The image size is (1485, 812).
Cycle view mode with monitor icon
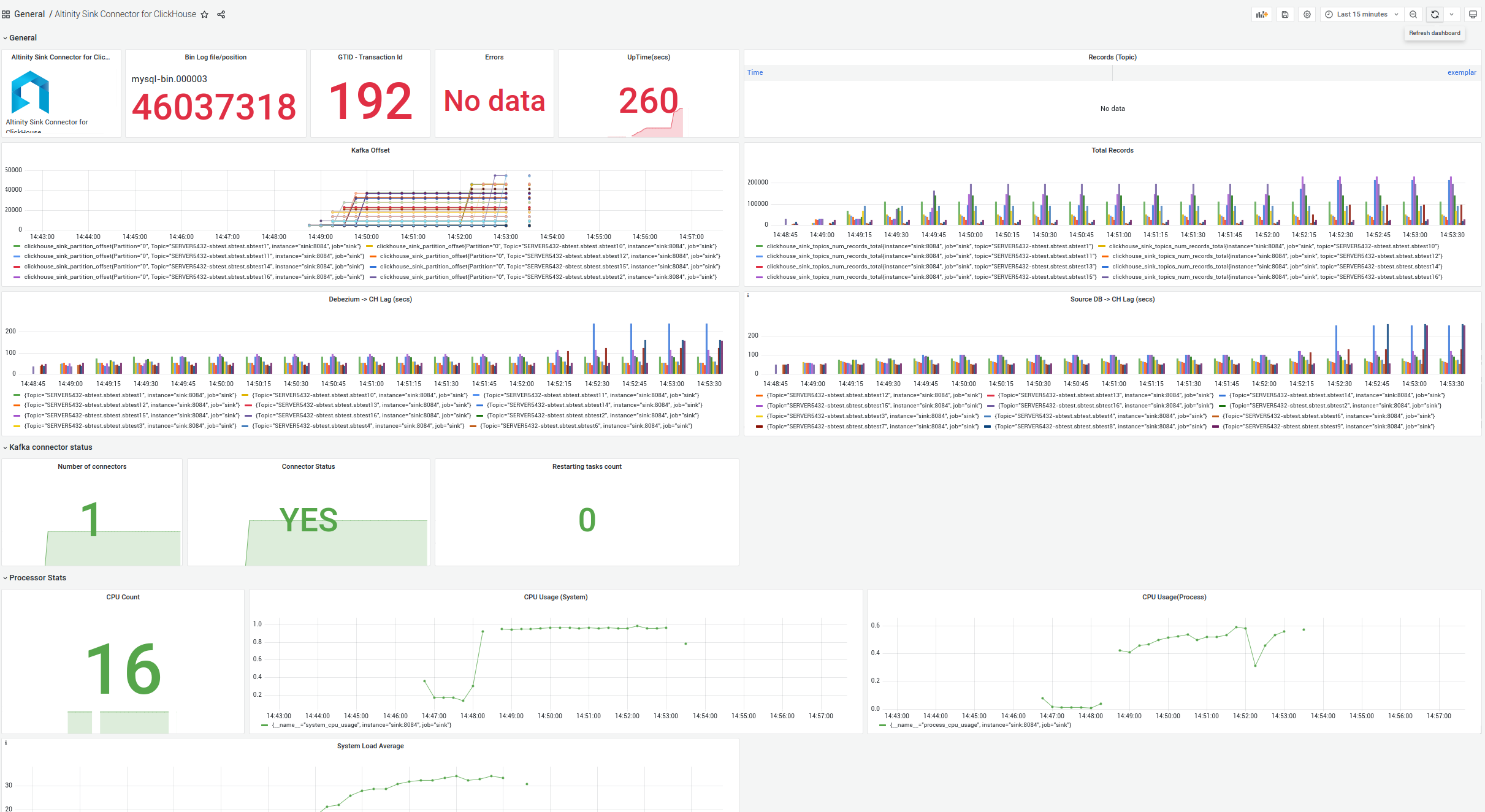pyautogui.click(x=1473, y=14)
